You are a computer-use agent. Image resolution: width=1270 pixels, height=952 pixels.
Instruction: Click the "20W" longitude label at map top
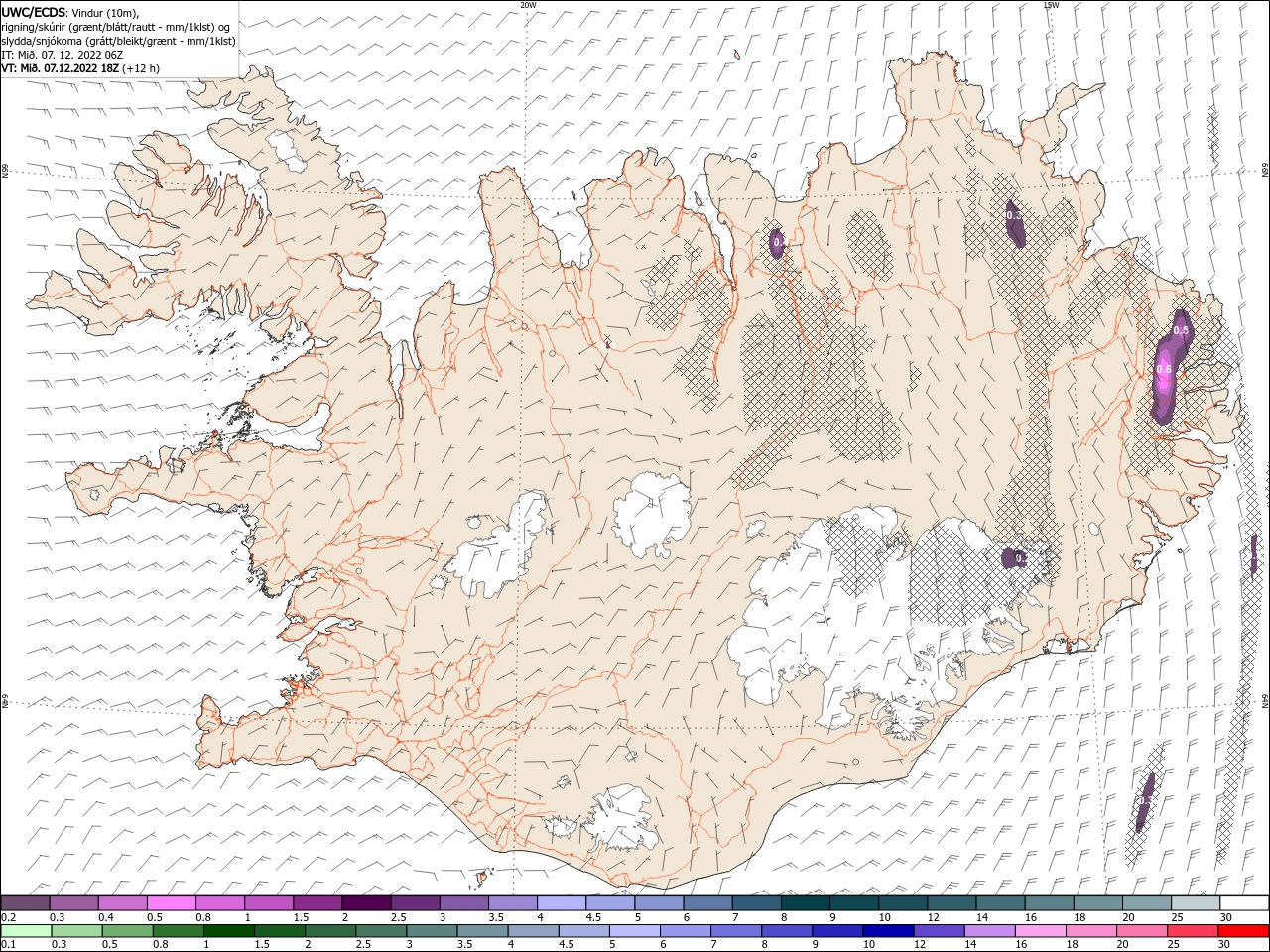(528, 5)
